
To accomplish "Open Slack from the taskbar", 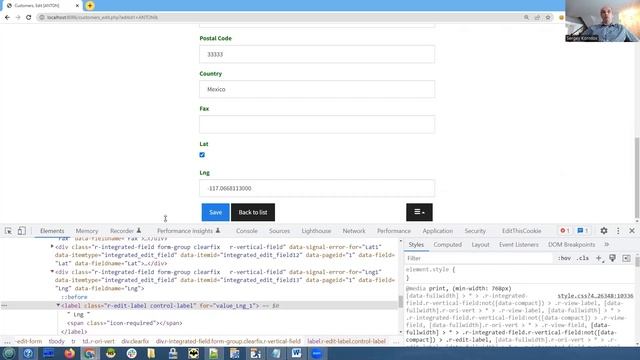I will pos(131,353).
